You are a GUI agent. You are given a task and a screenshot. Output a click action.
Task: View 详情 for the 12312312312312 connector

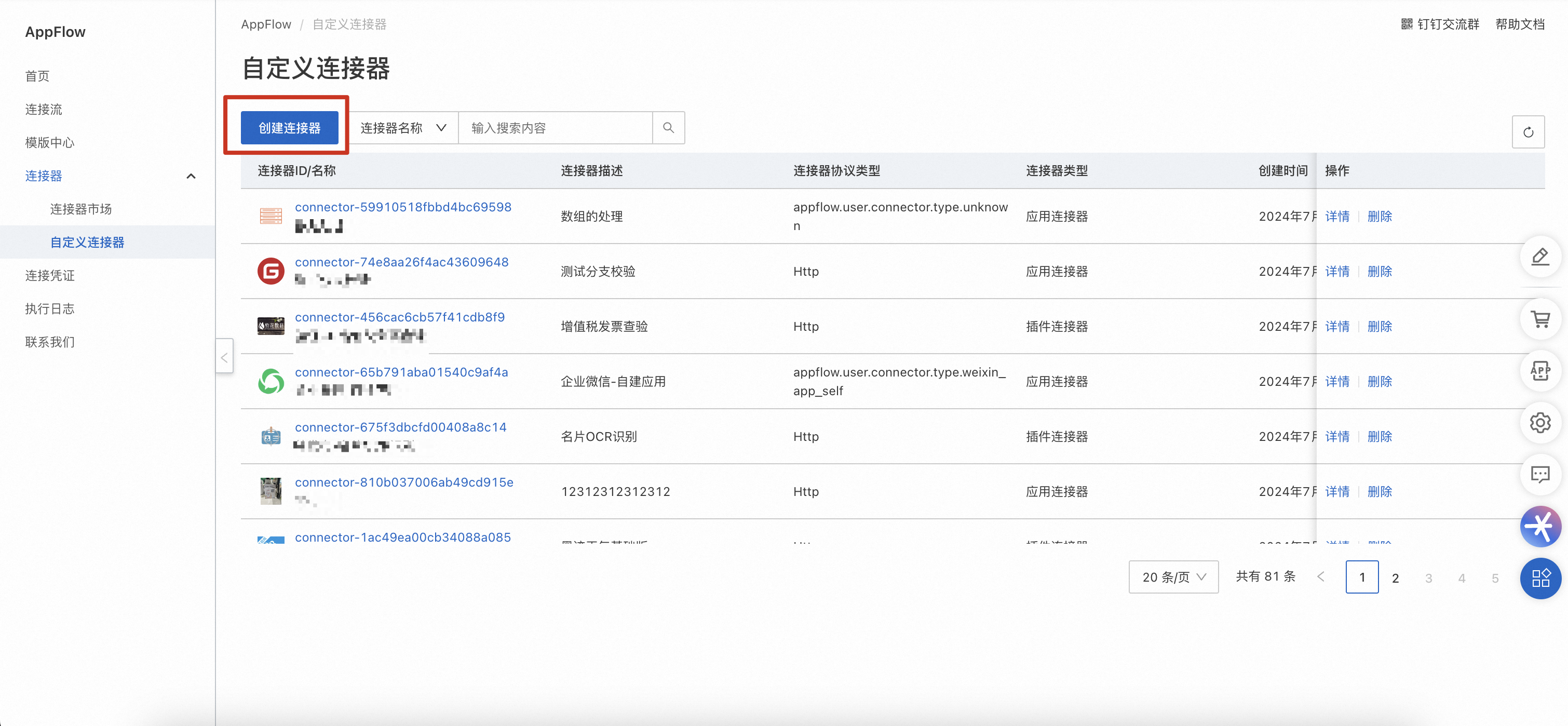point(1337,491)
